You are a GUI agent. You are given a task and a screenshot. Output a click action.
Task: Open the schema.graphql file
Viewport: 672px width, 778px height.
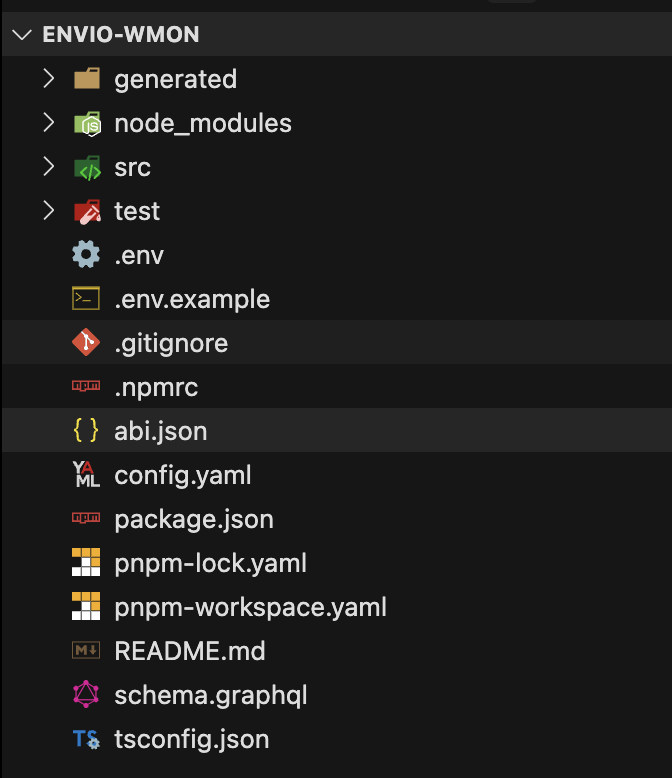click(x=211, y=695)
